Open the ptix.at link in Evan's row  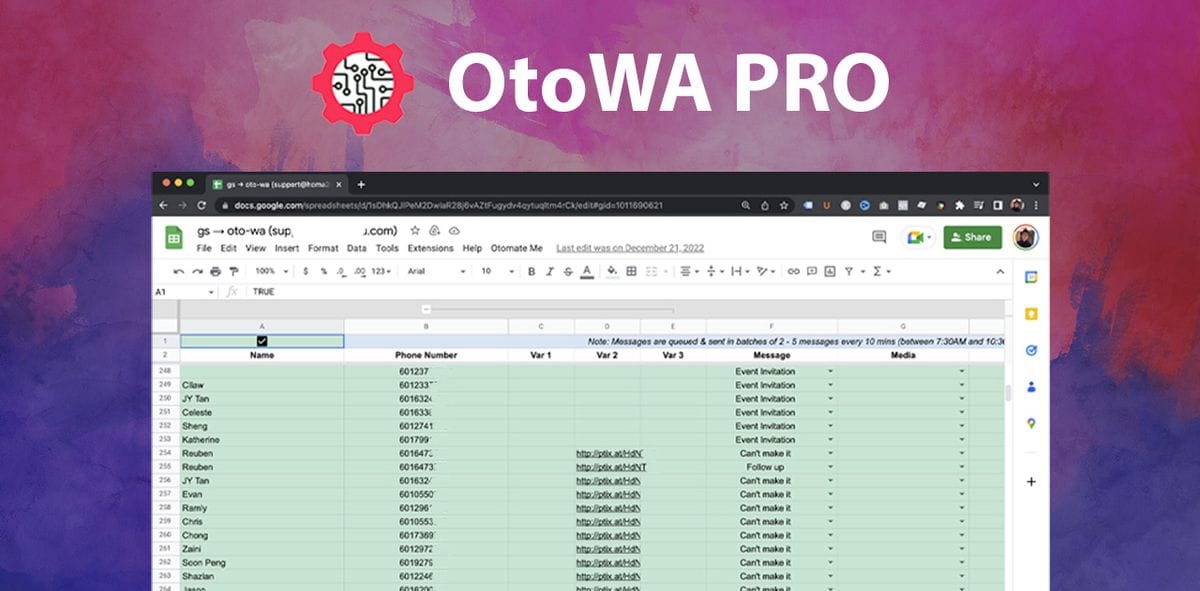[x=607, y=494]
